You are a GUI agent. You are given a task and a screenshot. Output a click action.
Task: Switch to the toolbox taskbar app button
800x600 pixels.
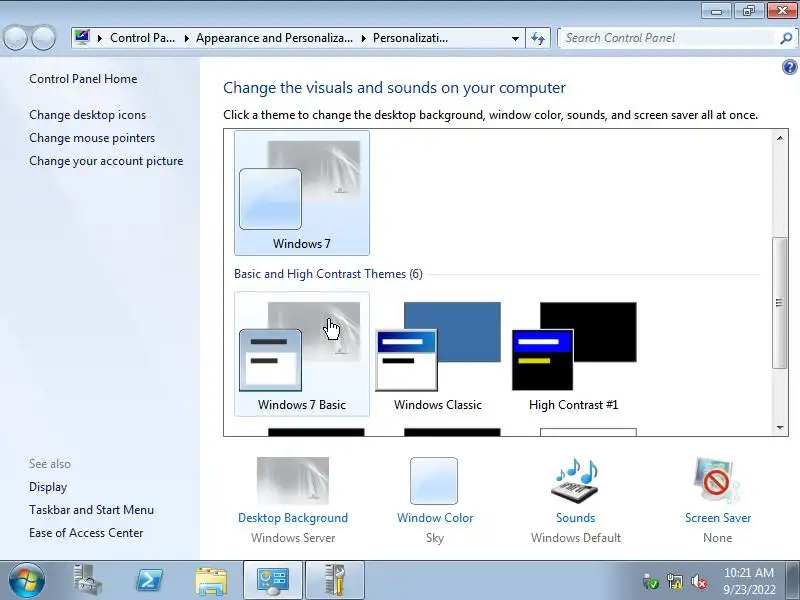click(335, 580)
